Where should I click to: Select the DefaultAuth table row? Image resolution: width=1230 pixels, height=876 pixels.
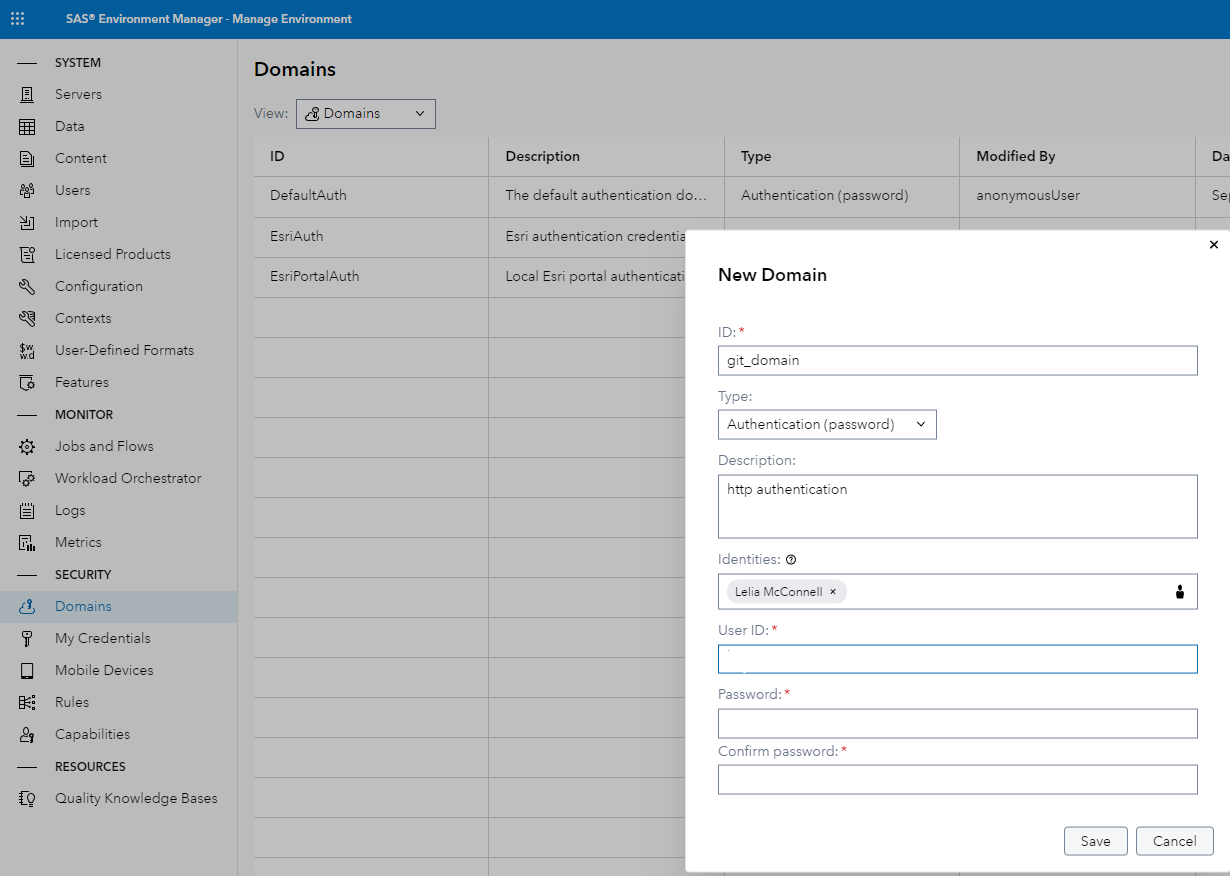(x=370, y=196)
